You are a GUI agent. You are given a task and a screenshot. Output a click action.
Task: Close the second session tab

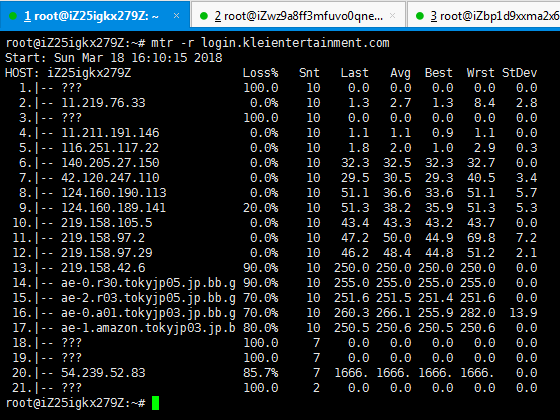click(392, 15)
